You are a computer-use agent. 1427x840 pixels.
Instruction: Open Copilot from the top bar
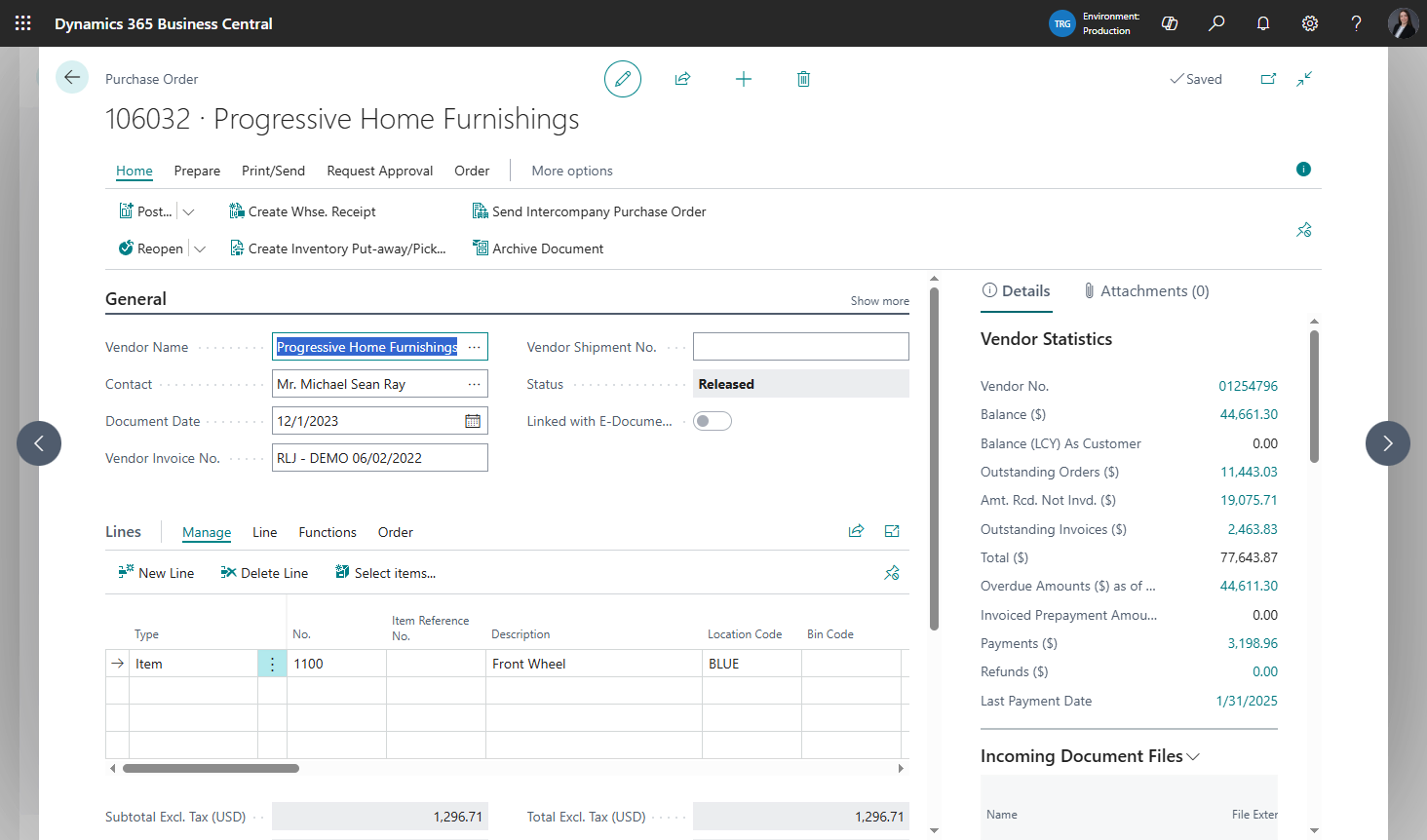(x=1170, y=23)
